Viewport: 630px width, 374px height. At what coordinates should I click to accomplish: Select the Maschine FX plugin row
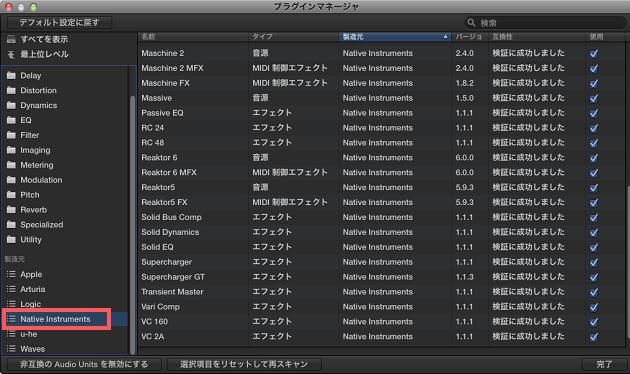coord(380,83)
